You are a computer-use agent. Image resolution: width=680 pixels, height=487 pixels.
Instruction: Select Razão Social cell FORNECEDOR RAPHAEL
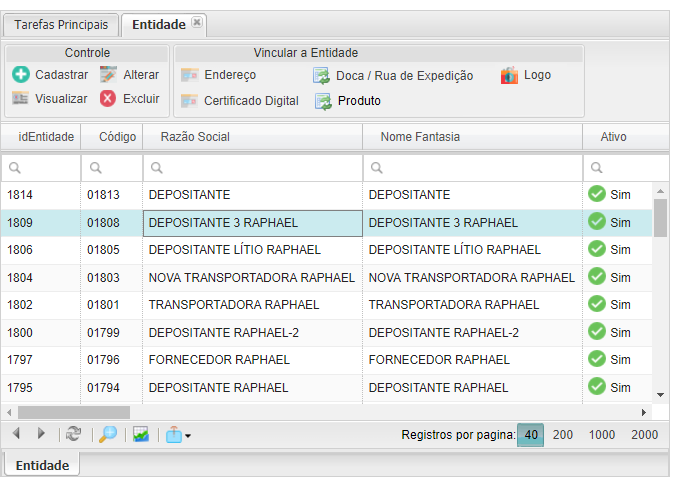(x=253, y=360)
